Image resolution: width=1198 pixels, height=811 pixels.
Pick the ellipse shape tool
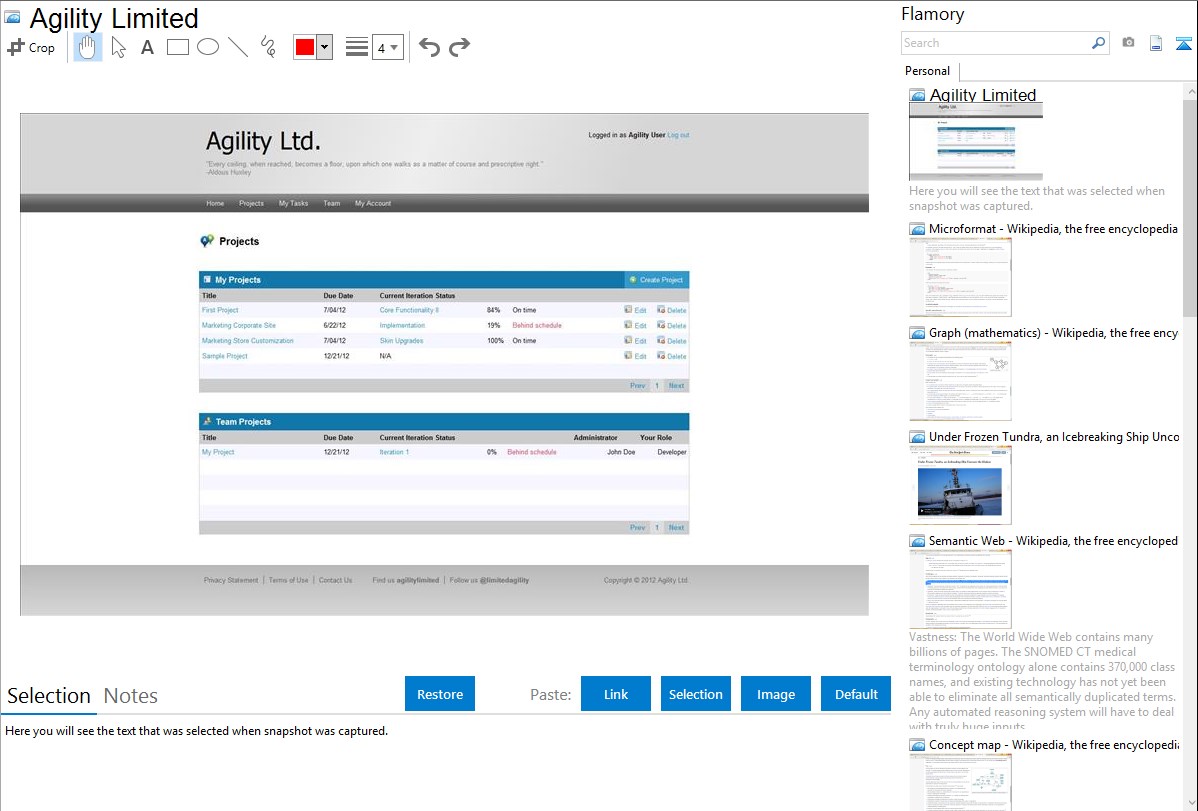(208, 47)
